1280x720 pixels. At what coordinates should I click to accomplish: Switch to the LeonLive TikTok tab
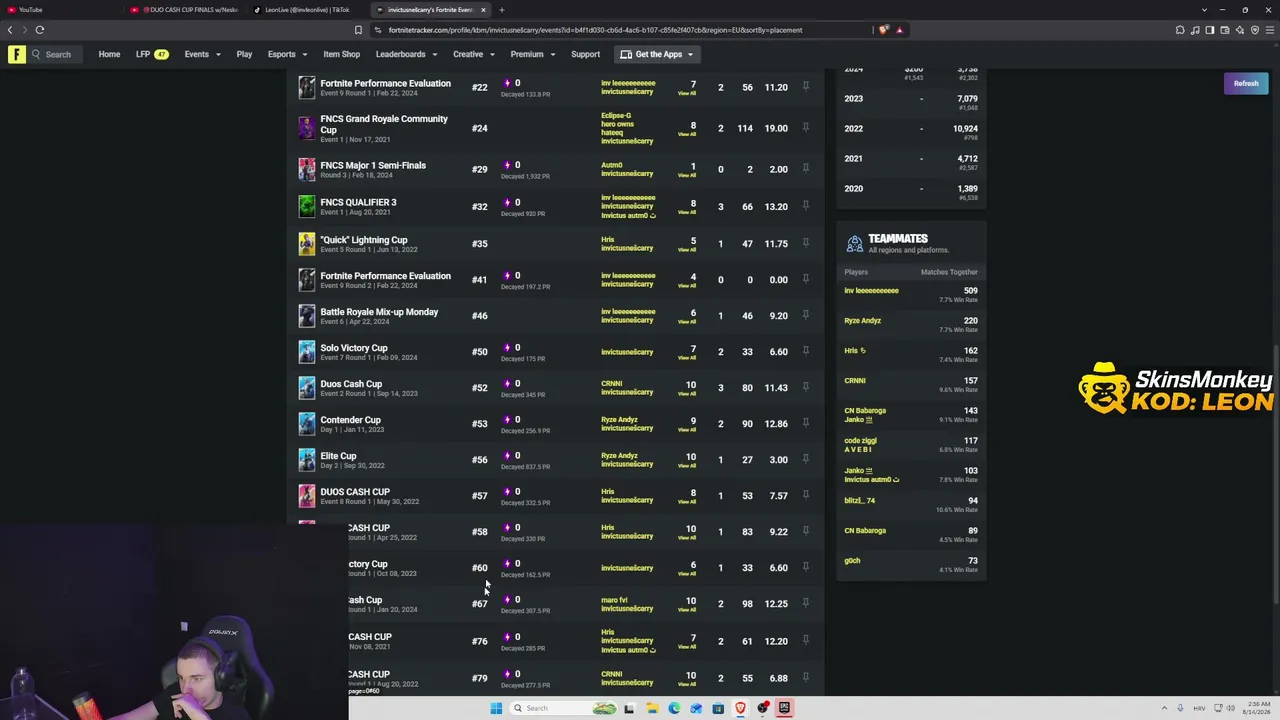tap(307, 10)
